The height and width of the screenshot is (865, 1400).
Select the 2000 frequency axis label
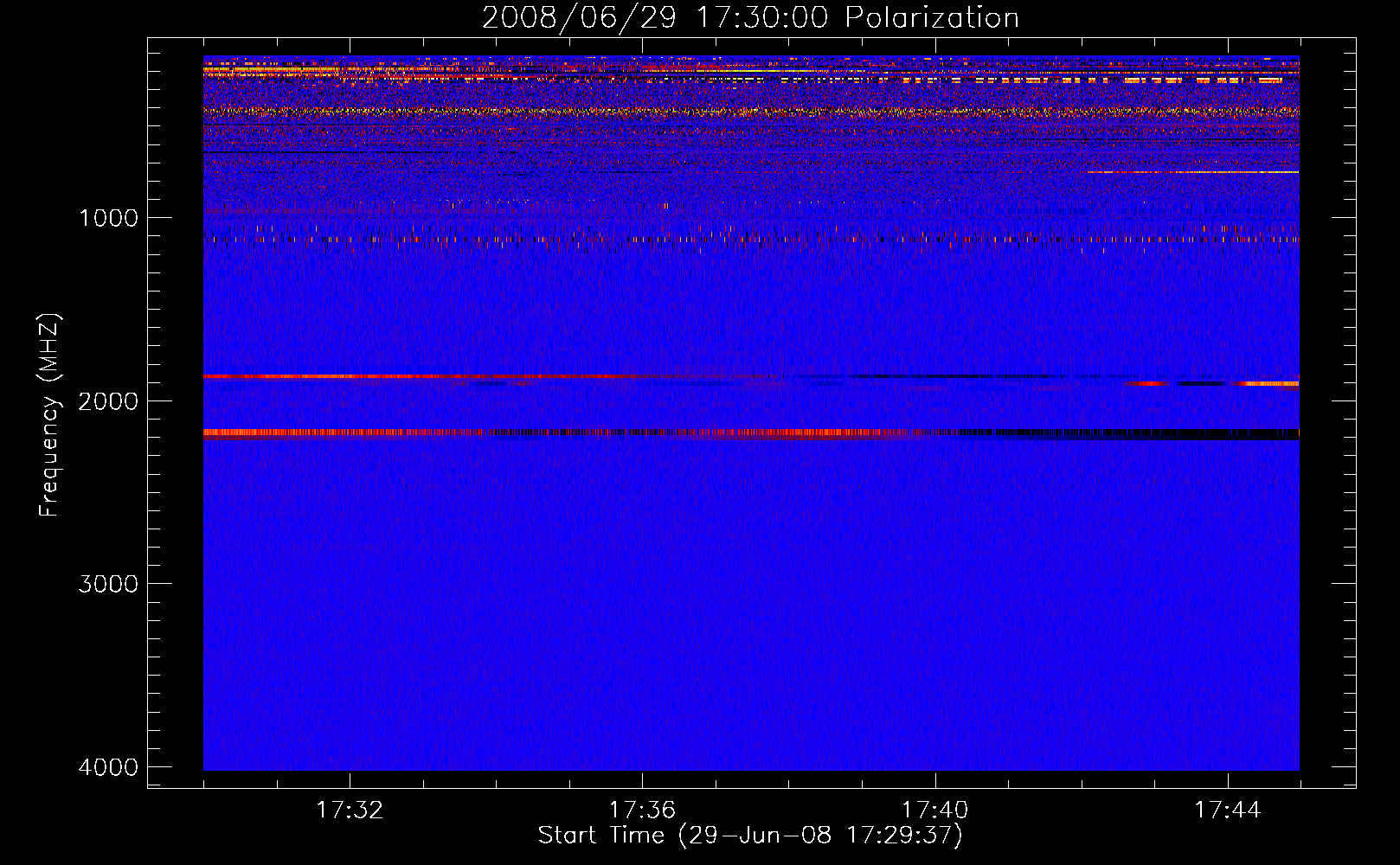(108, 400)
